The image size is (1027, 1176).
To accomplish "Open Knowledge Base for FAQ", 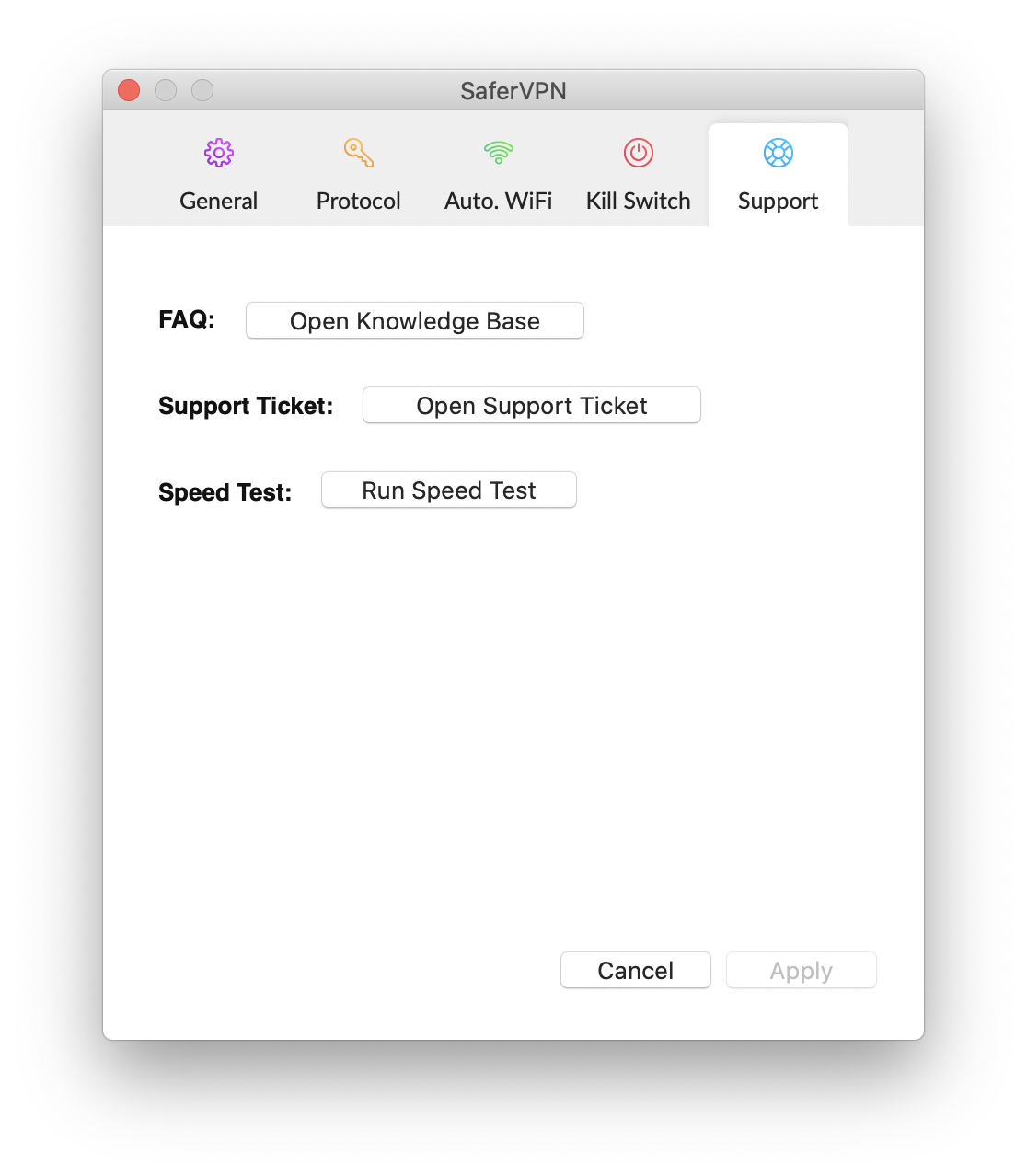I will (x=415, y=320).
